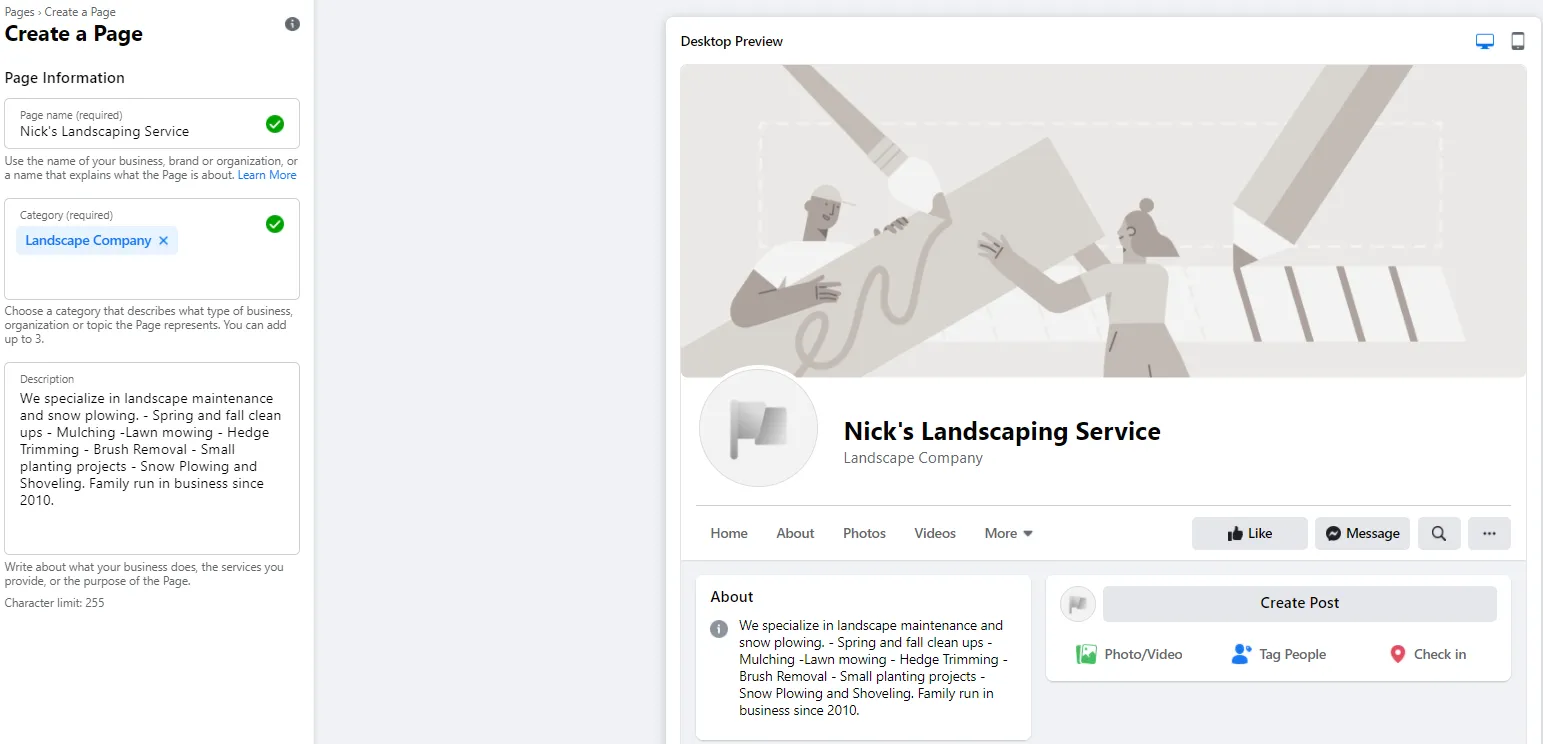The height and width of the screenshot is (744, 1543).
Task: Select the Videos tab
Action: (935, 533)
